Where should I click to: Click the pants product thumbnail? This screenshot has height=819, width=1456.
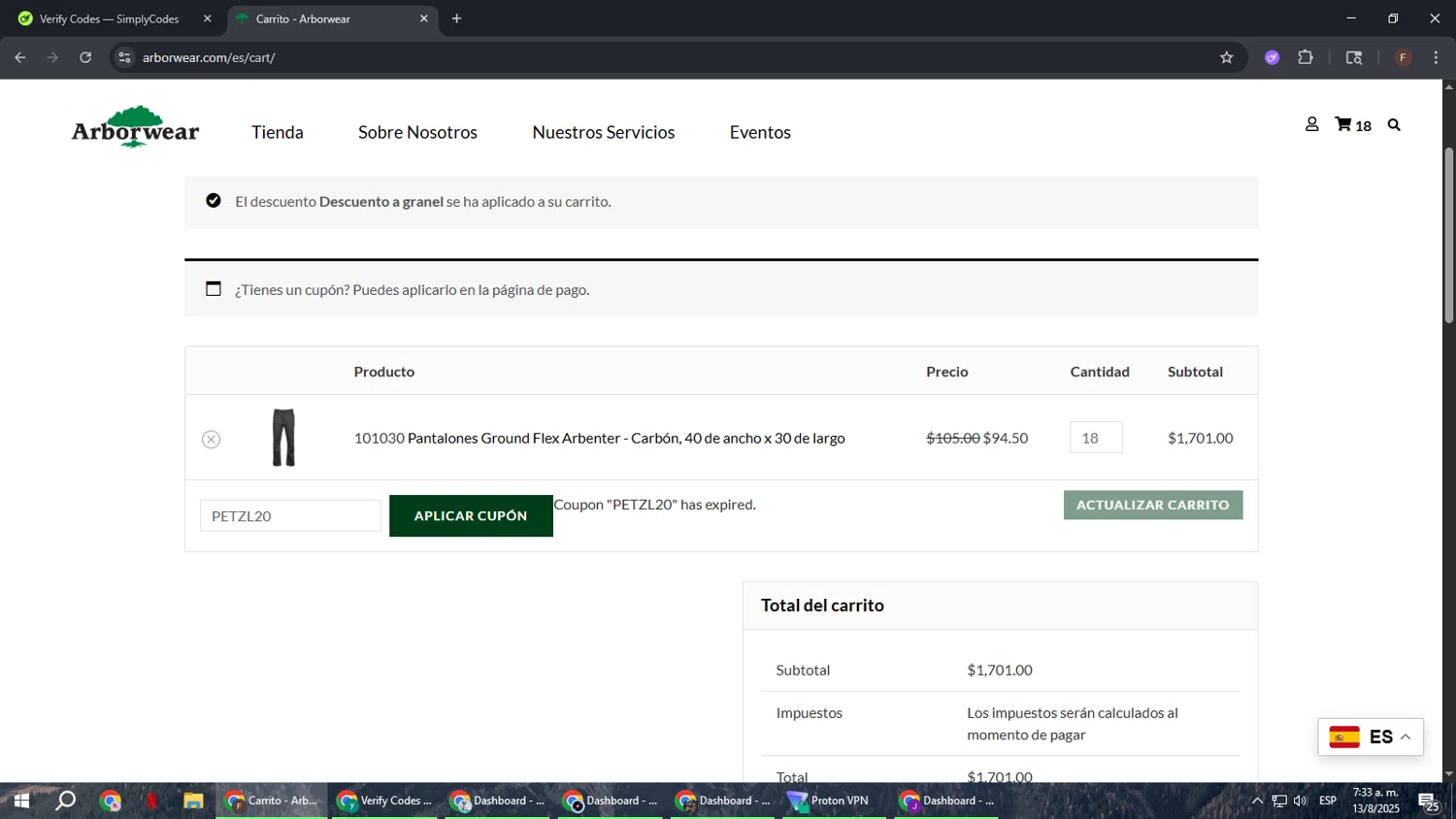point(283,438)
